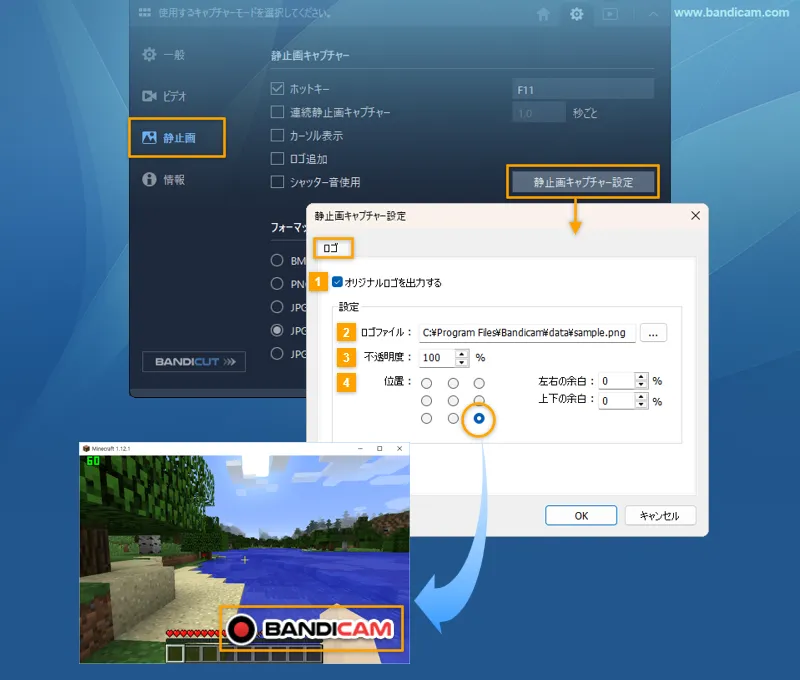The height and width of the screenshot is (680, 800).
Task: Select bottom-center logo position radio
Action: tap(453, 418)
